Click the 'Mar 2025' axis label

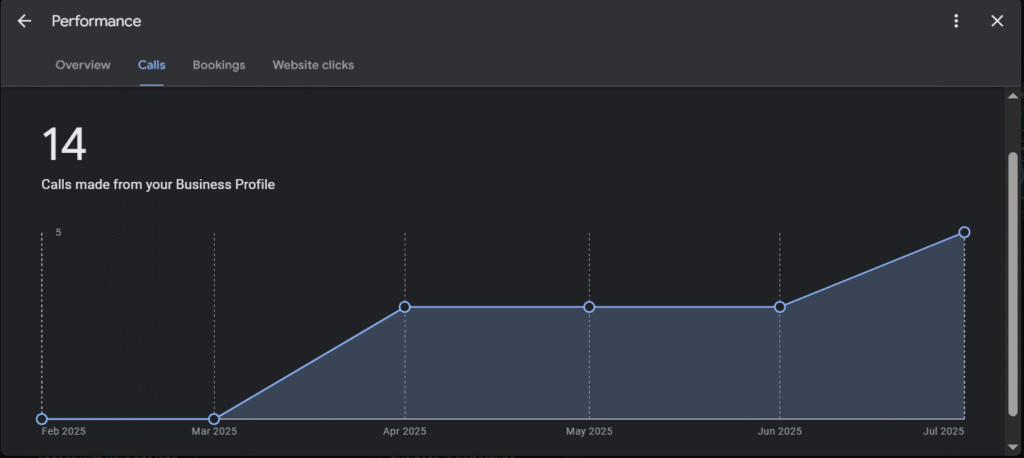[214, 432]
